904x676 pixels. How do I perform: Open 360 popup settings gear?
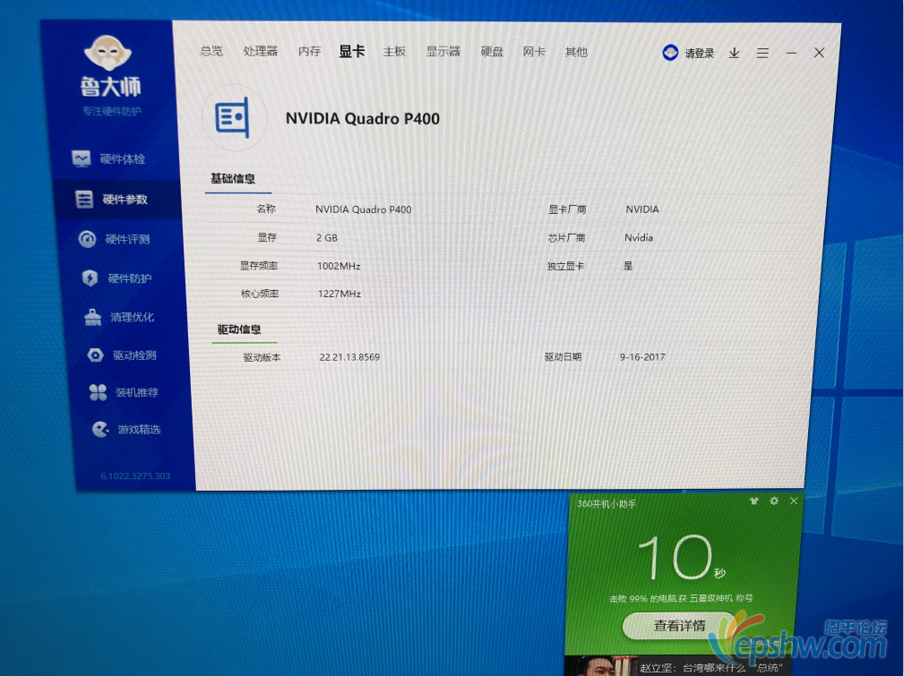pos(774,501)
